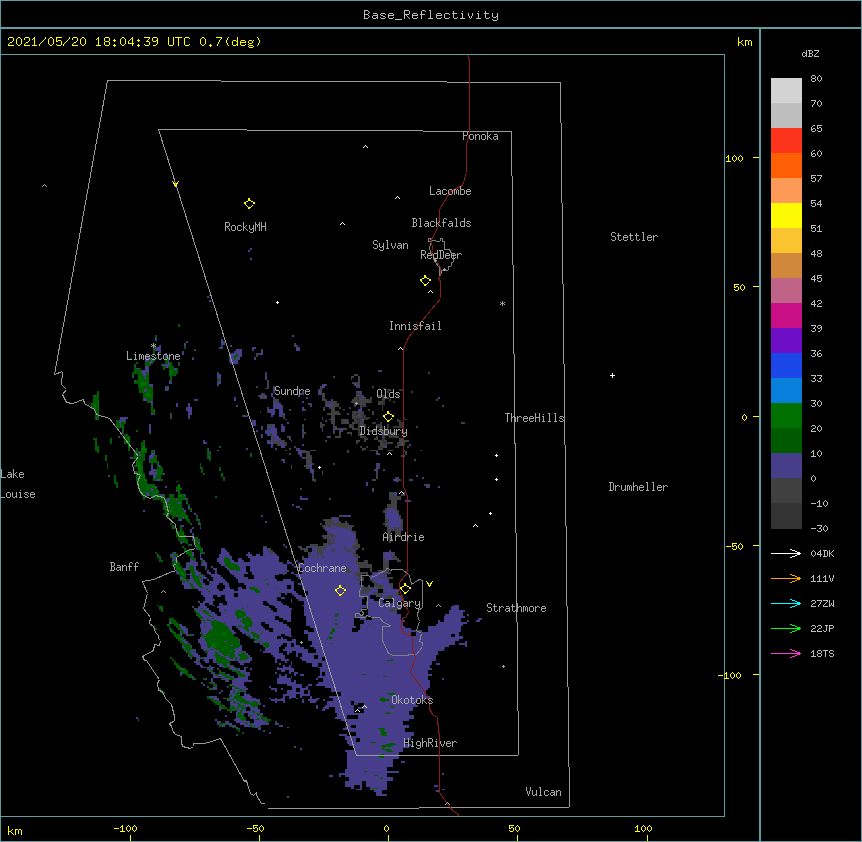The width and height of the screenshot is (862, 842).
Task: Click the Calgary label
Action: point(400,603)
